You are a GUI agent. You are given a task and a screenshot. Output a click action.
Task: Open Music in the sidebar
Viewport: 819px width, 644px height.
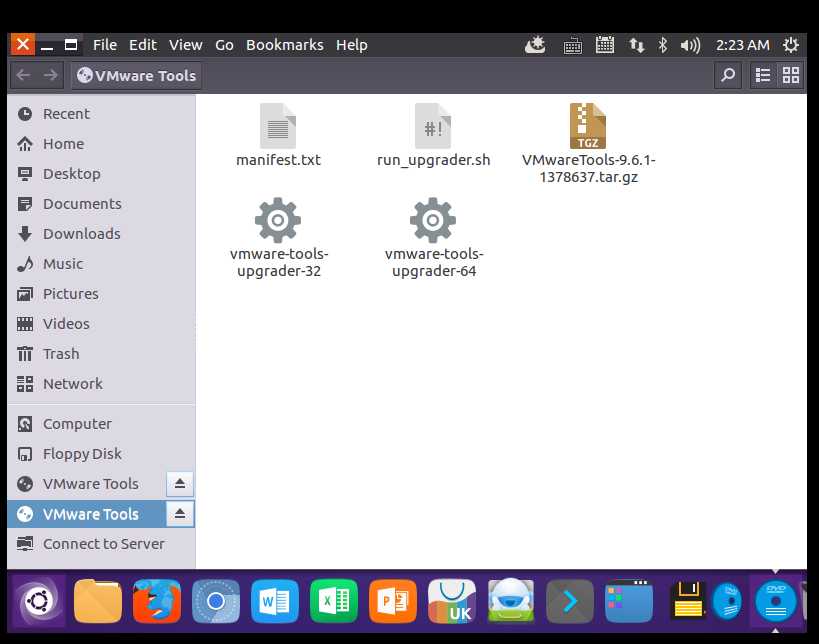point(101,264)
